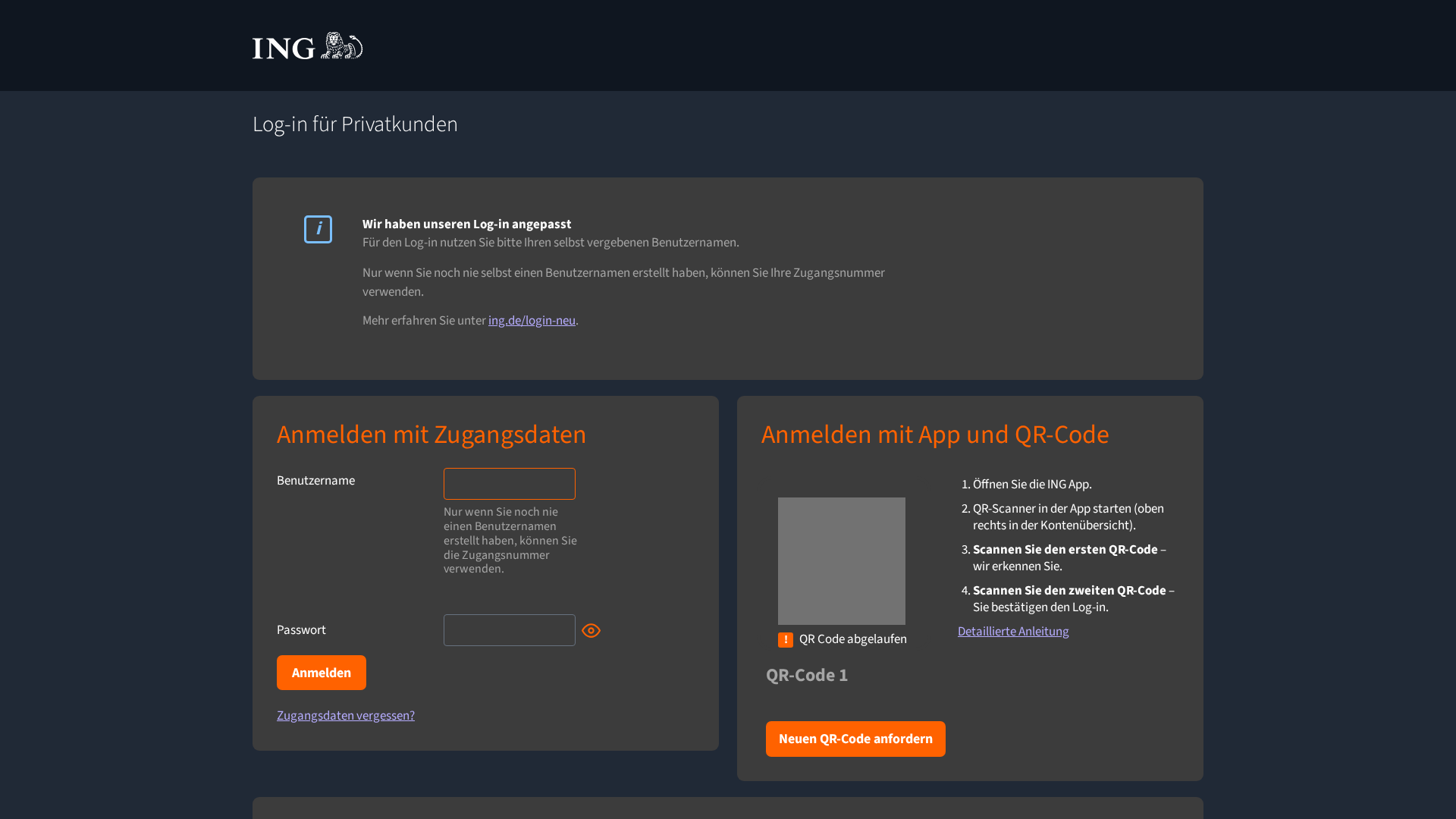Image resolution: width=1456 pixels, height=819 pixels.
Task: Open the Zugangsdaten vergessen? link
Action: (x=346, y=716)
